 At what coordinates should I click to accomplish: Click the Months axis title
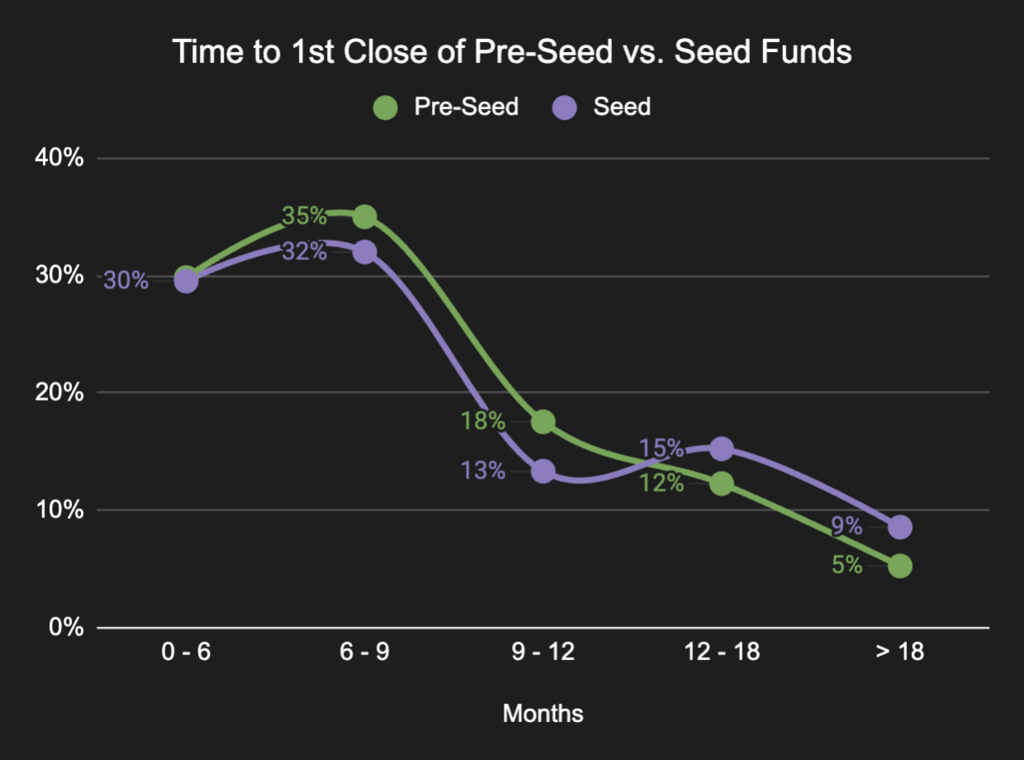tap(543, 714)
